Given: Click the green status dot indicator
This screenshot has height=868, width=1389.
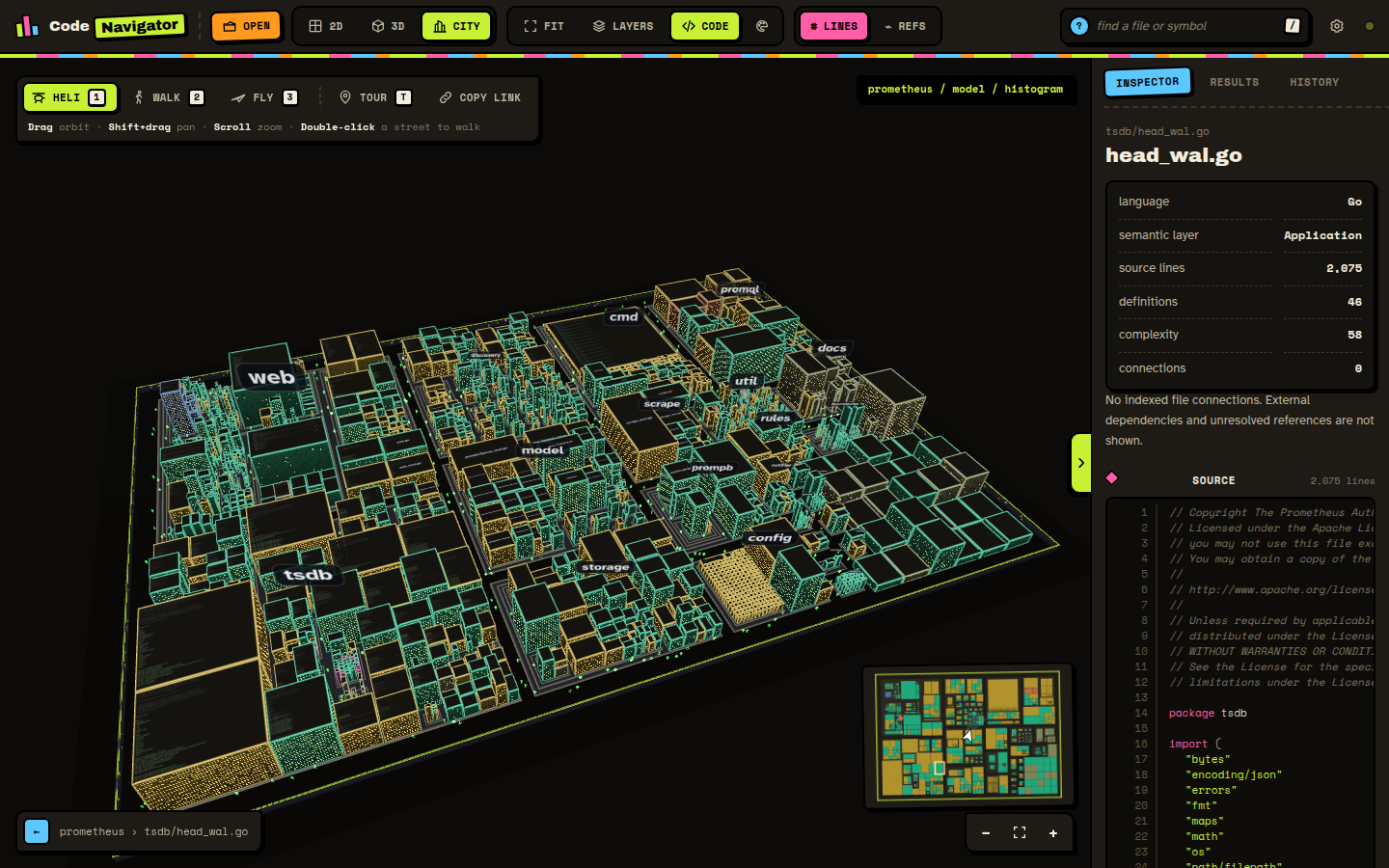Looking at the screenshot, I should [1370, 26].
